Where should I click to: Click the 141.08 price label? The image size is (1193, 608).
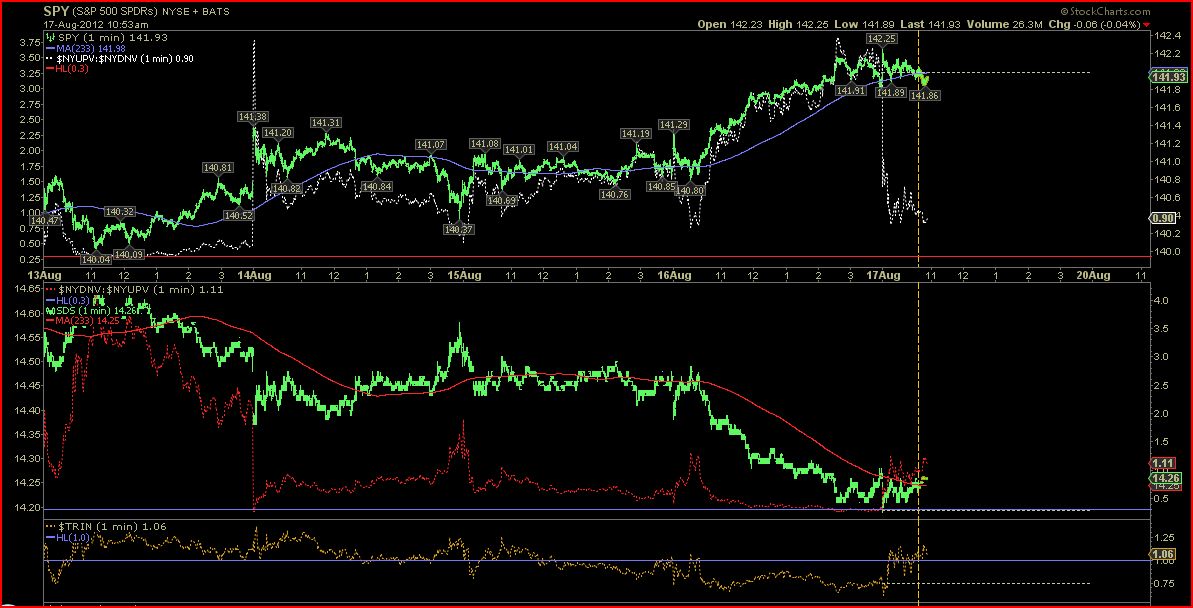485,144
